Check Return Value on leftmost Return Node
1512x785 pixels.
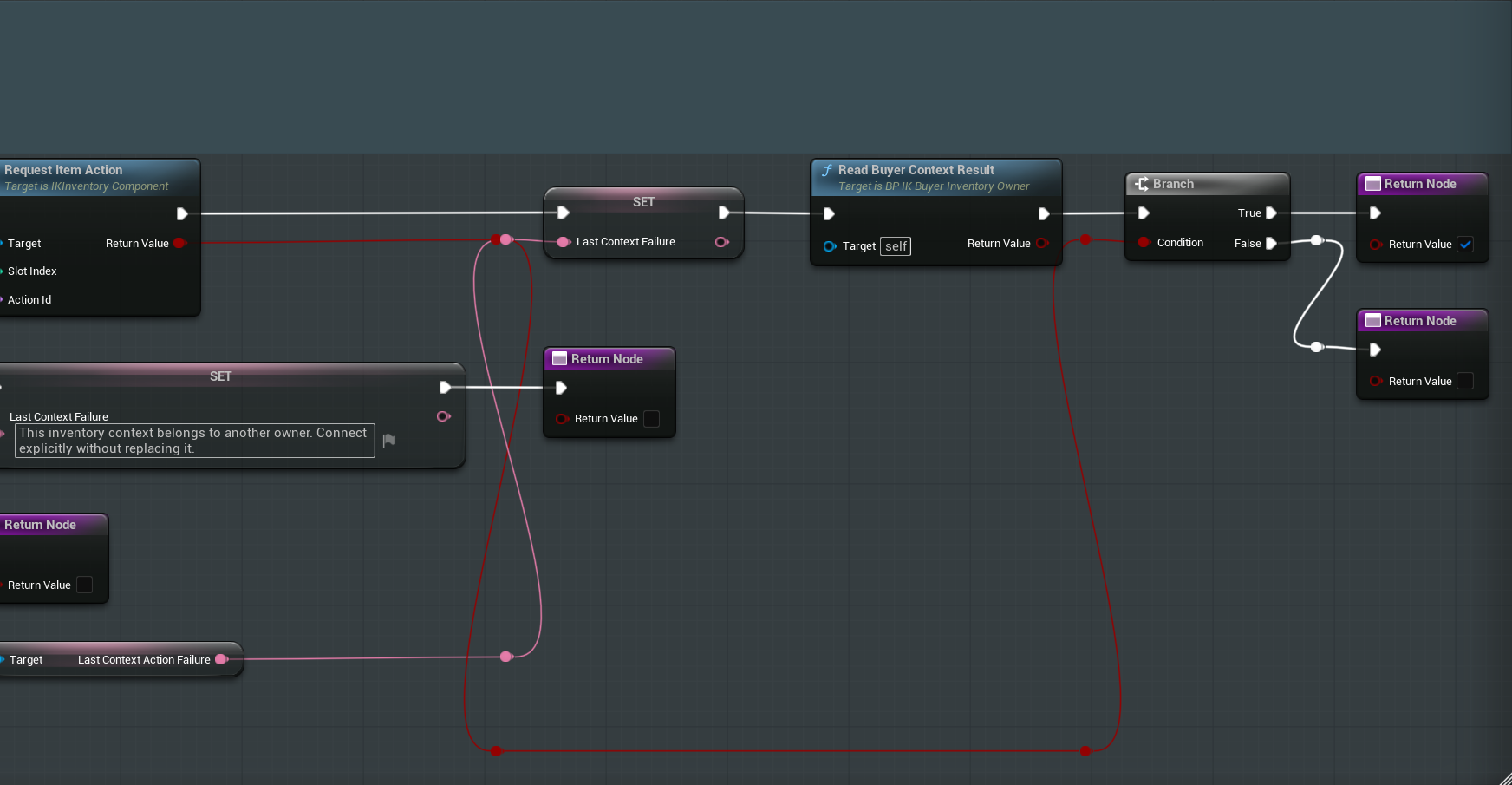pyautogui.click(x=85, y=585)
